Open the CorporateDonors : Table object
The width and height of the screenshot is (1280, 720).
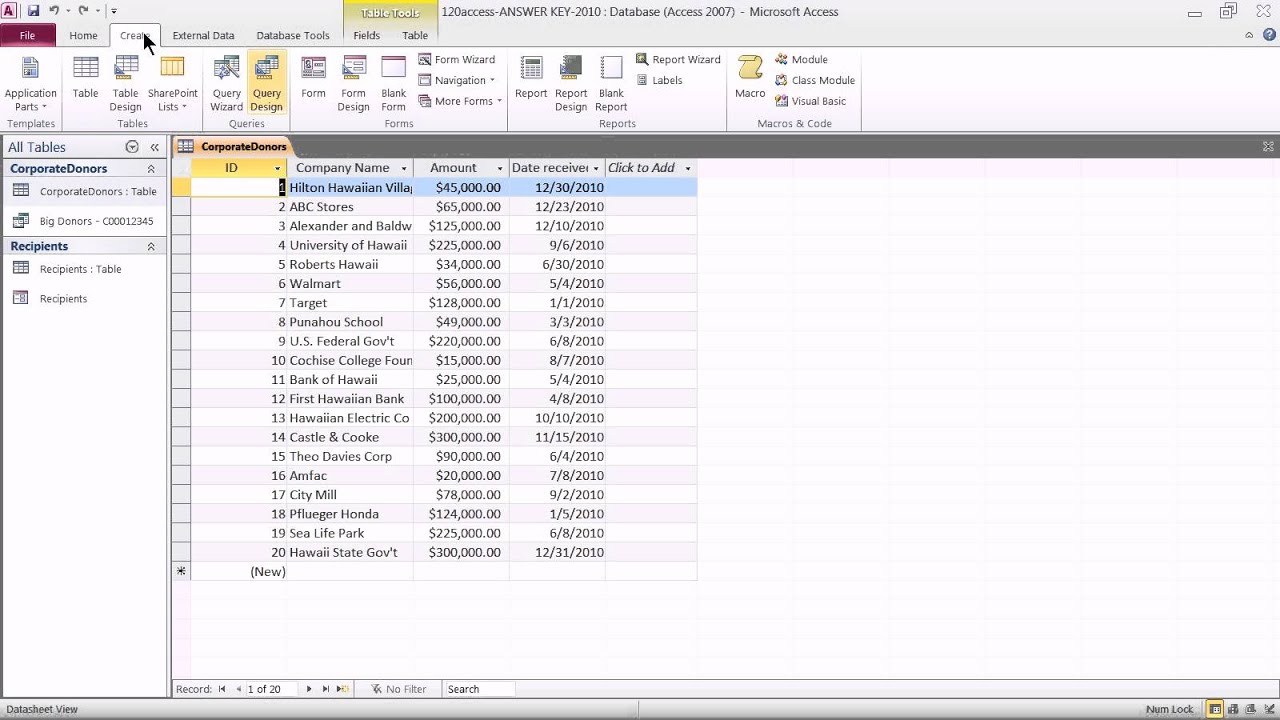click(86, 191)
